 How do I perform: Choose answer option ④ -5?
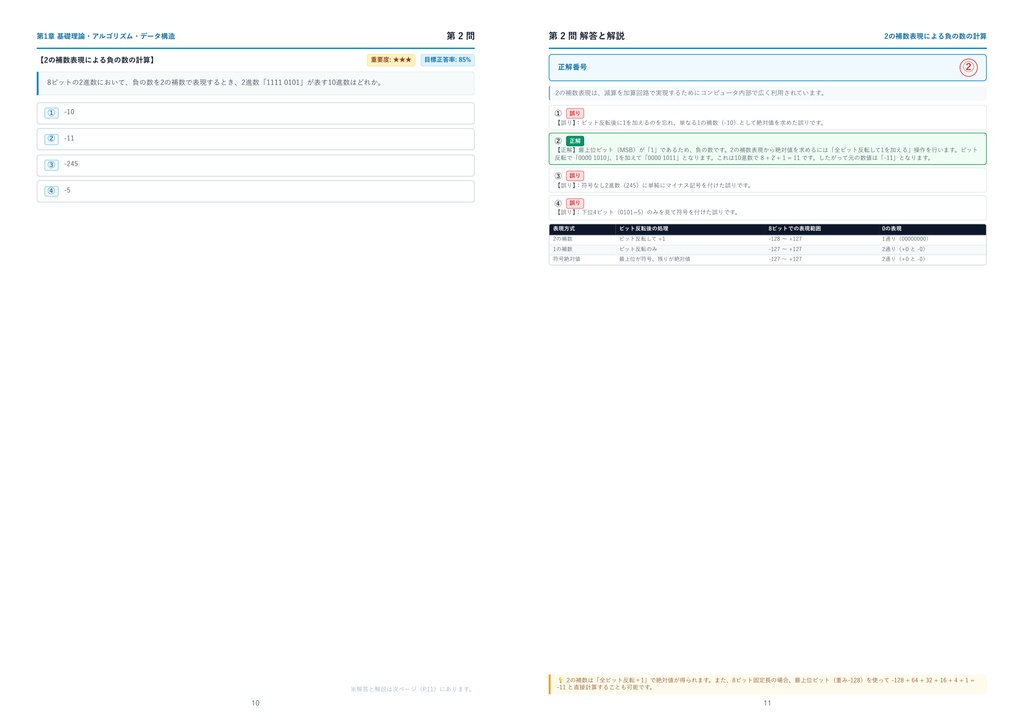point(255,191)
